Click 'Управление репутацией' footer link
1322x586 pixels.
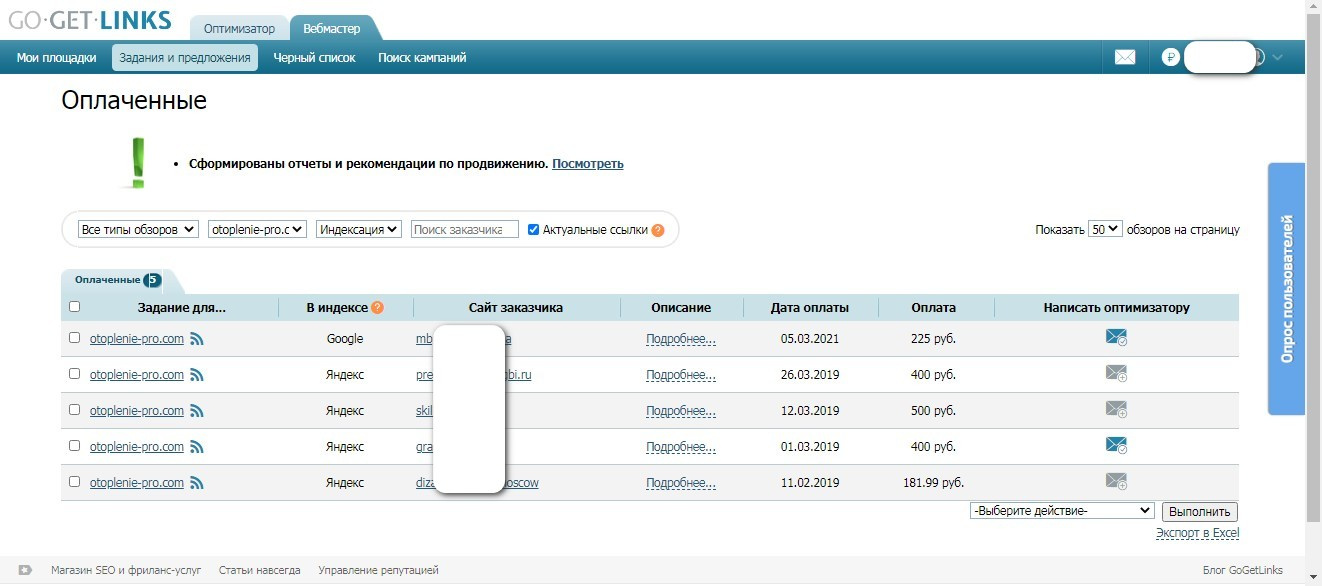point(378,570)
